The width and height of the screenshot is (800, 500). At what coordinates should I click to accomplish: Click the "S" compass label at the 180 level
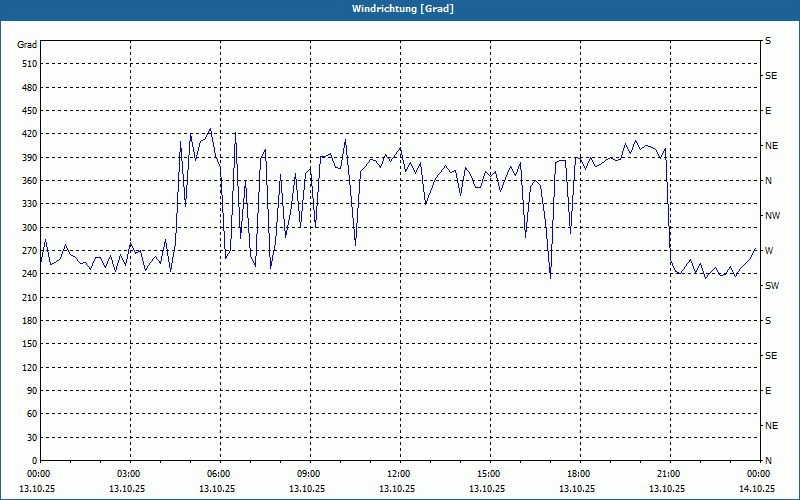[x=768, y=321]
